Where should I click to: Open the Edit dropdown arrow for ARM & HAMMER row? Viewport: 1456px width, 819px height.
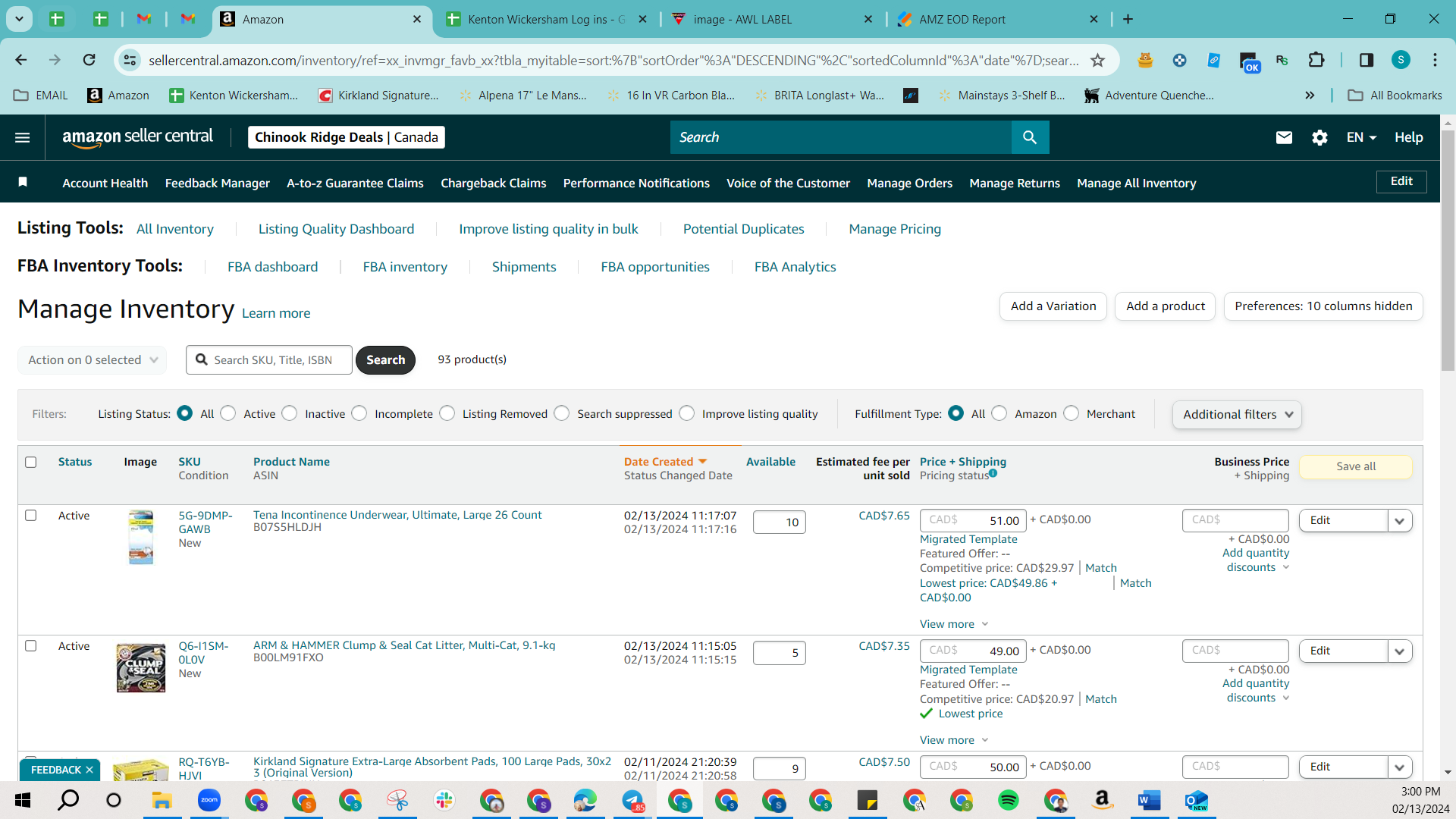1400,651
